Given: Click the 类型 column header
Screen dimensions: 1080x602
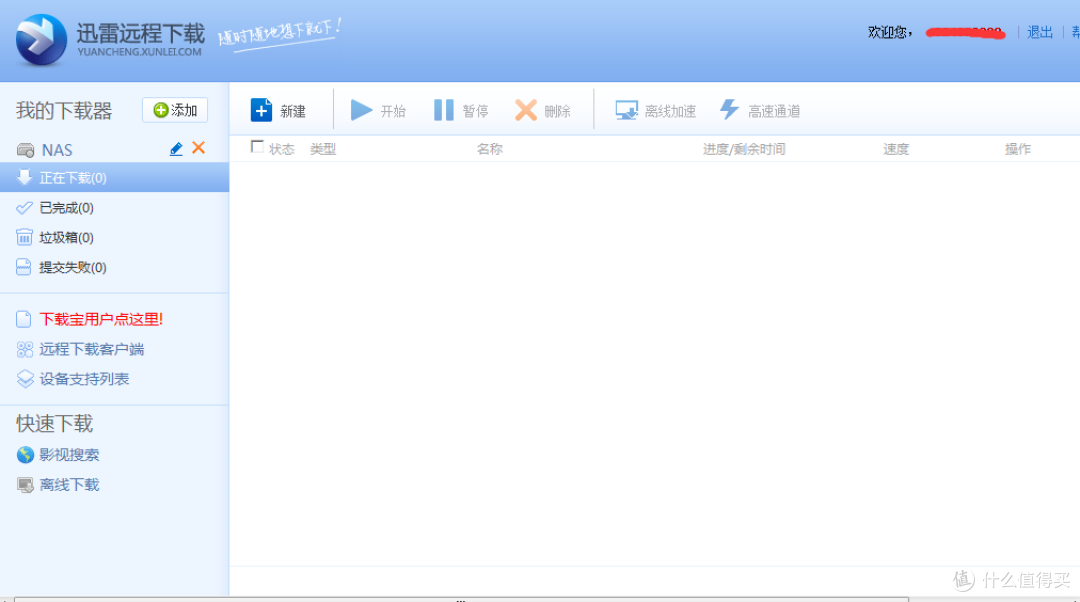Looking at the screenshot, I should pos(323,149).
